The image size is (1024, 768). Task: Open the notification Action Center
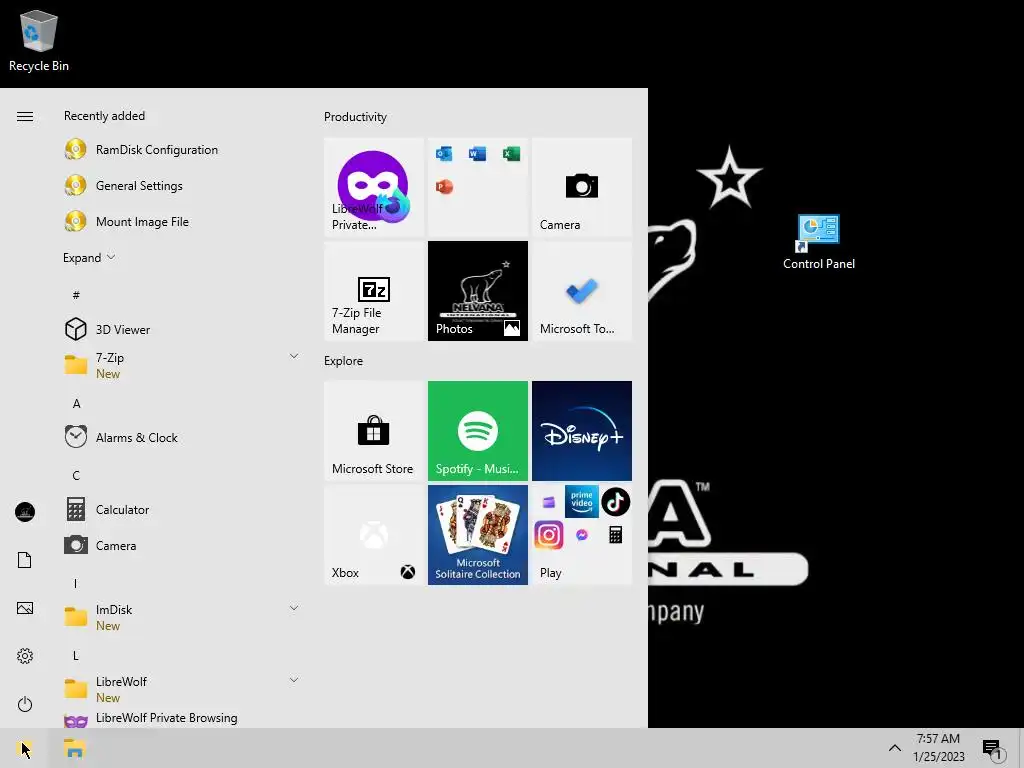[993, 749]
